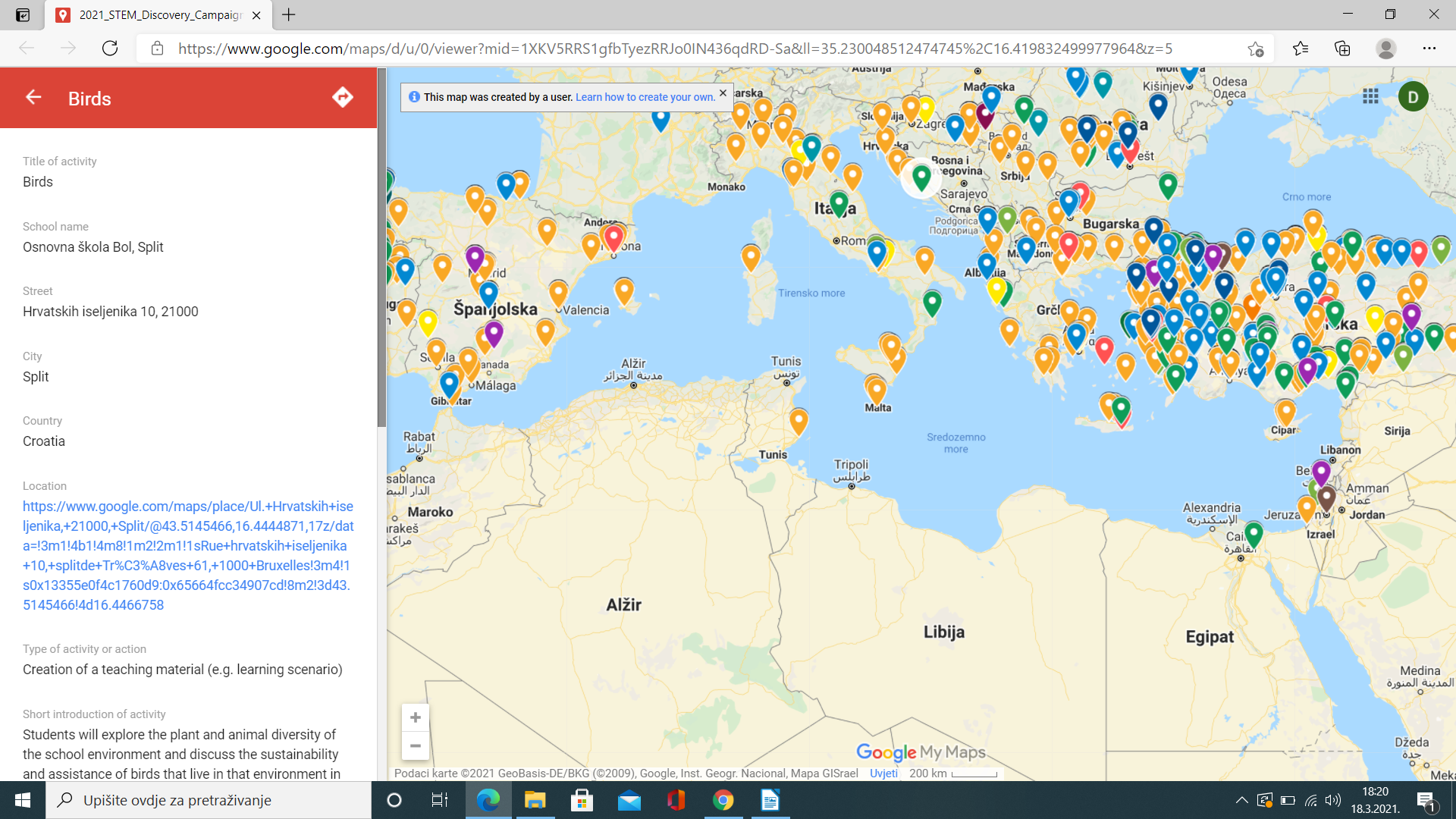
Task: Close the 2021_STEM_Discovery_Campaign tab
Action: pos(256,15)
